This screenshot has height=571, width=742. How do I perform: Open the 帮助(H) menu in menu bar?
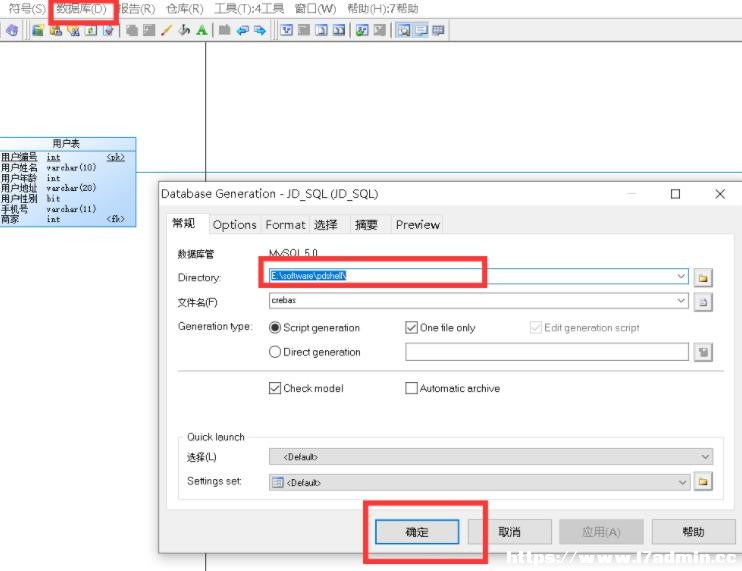click(382, 9)
